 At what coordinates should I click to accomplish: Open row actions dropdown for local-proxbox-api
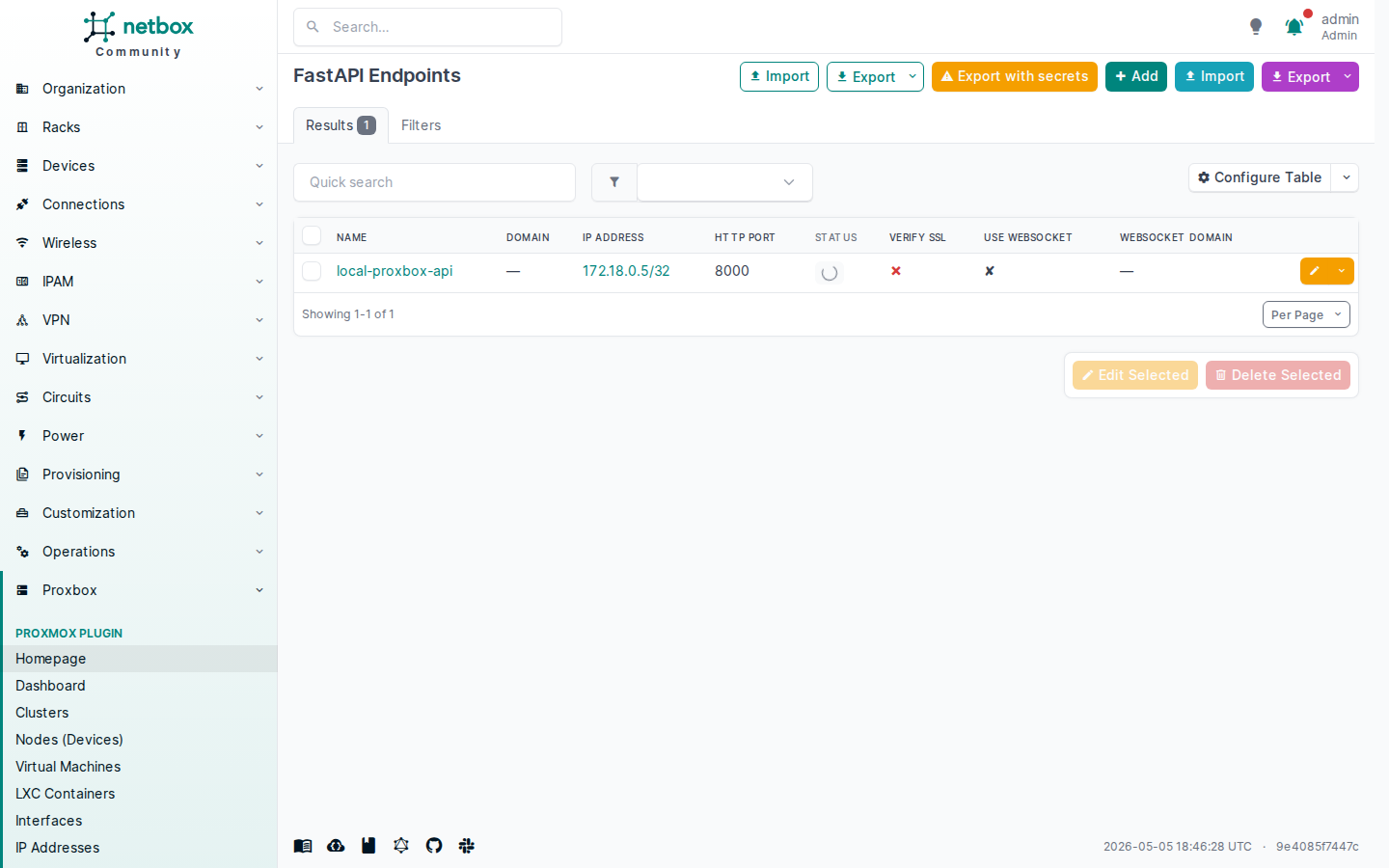[1341, 271]
